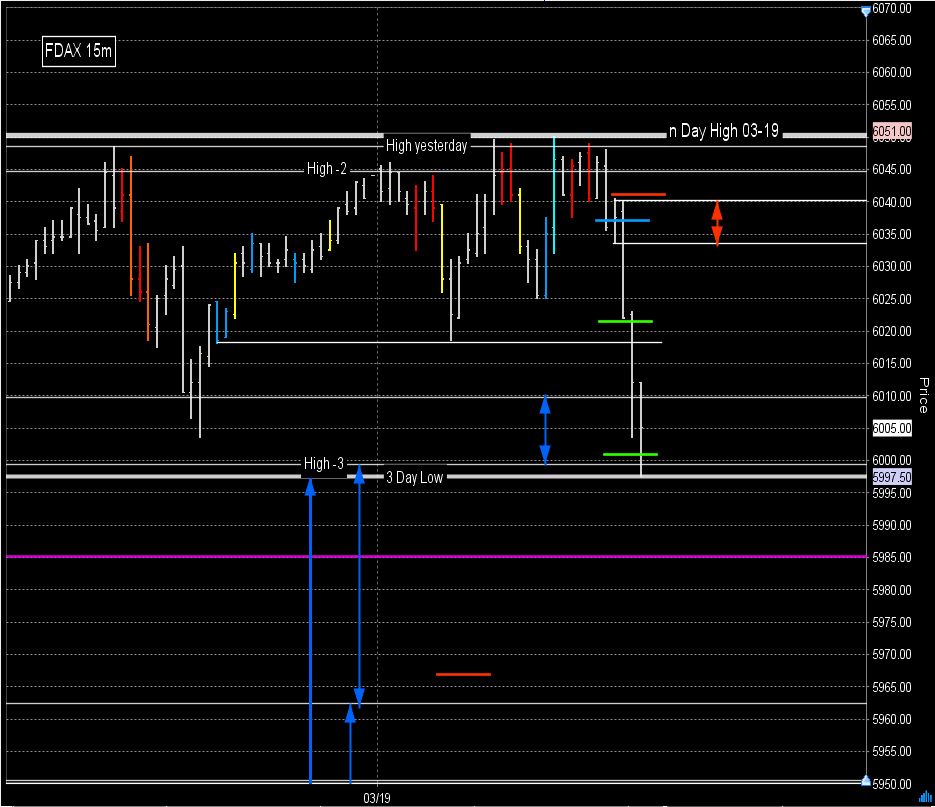The image size is (935, 807).
Task: Select the 'n Day High 03-19' label
Action: pos(724,131)
